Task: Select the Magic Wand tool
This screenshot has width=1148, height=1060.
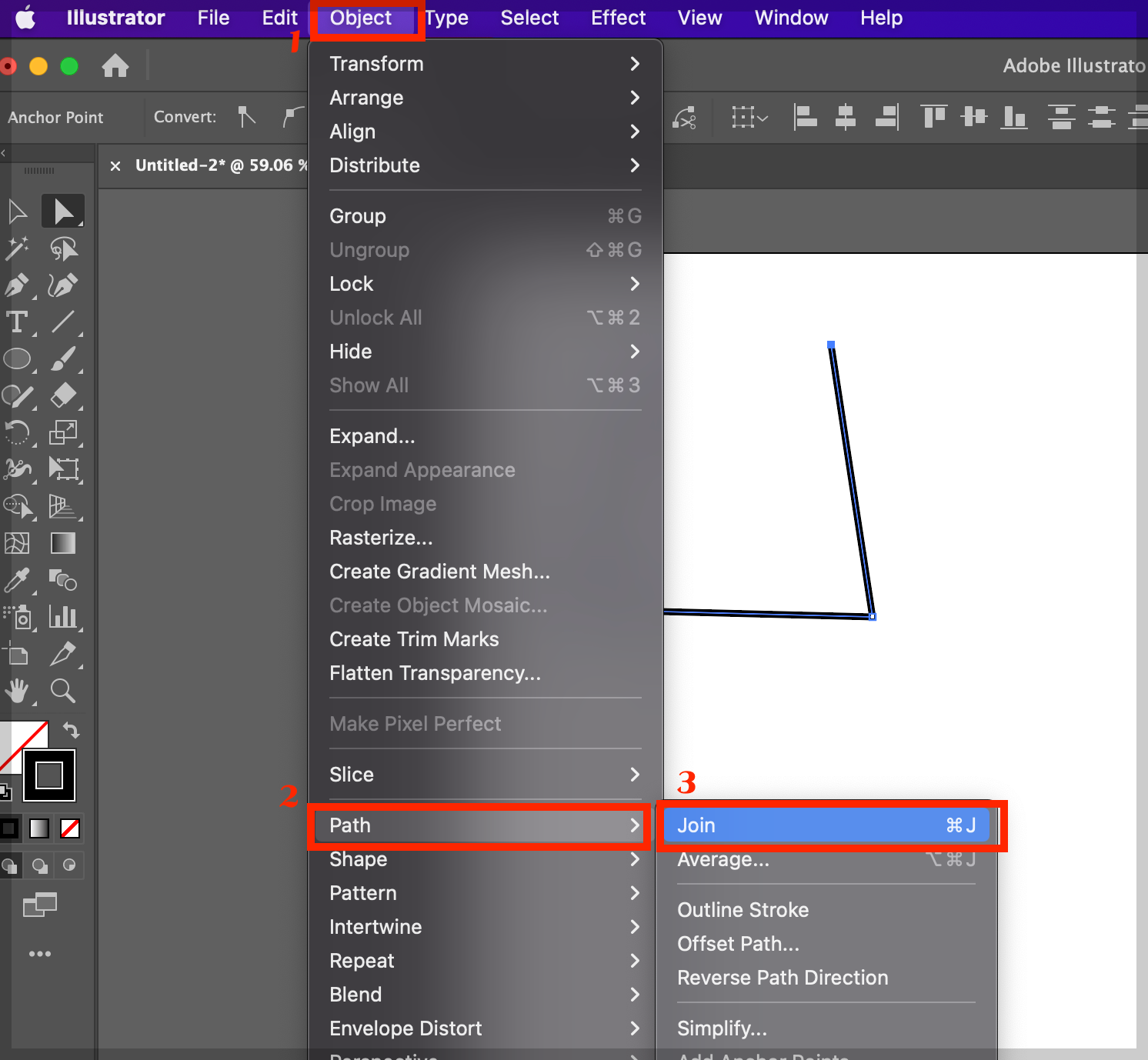Action: [x=17, y=248]
